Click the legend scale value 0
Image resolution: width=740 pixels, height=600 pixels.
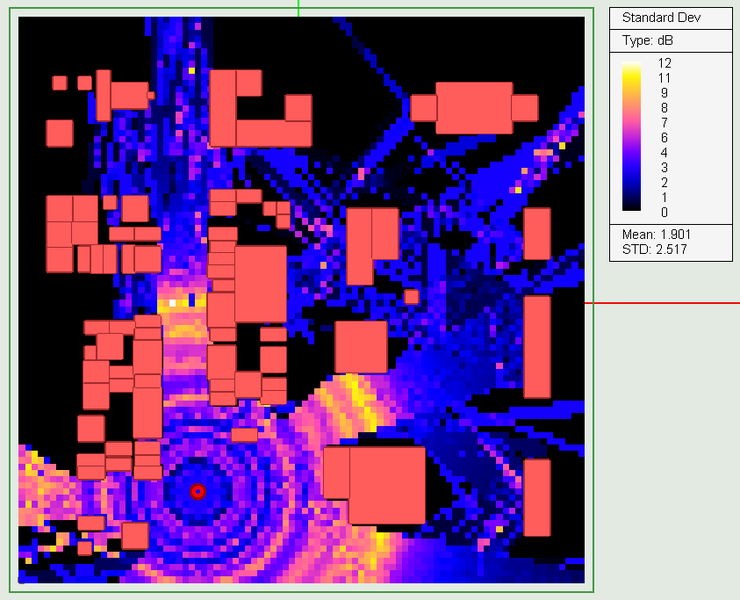(664, 212)
